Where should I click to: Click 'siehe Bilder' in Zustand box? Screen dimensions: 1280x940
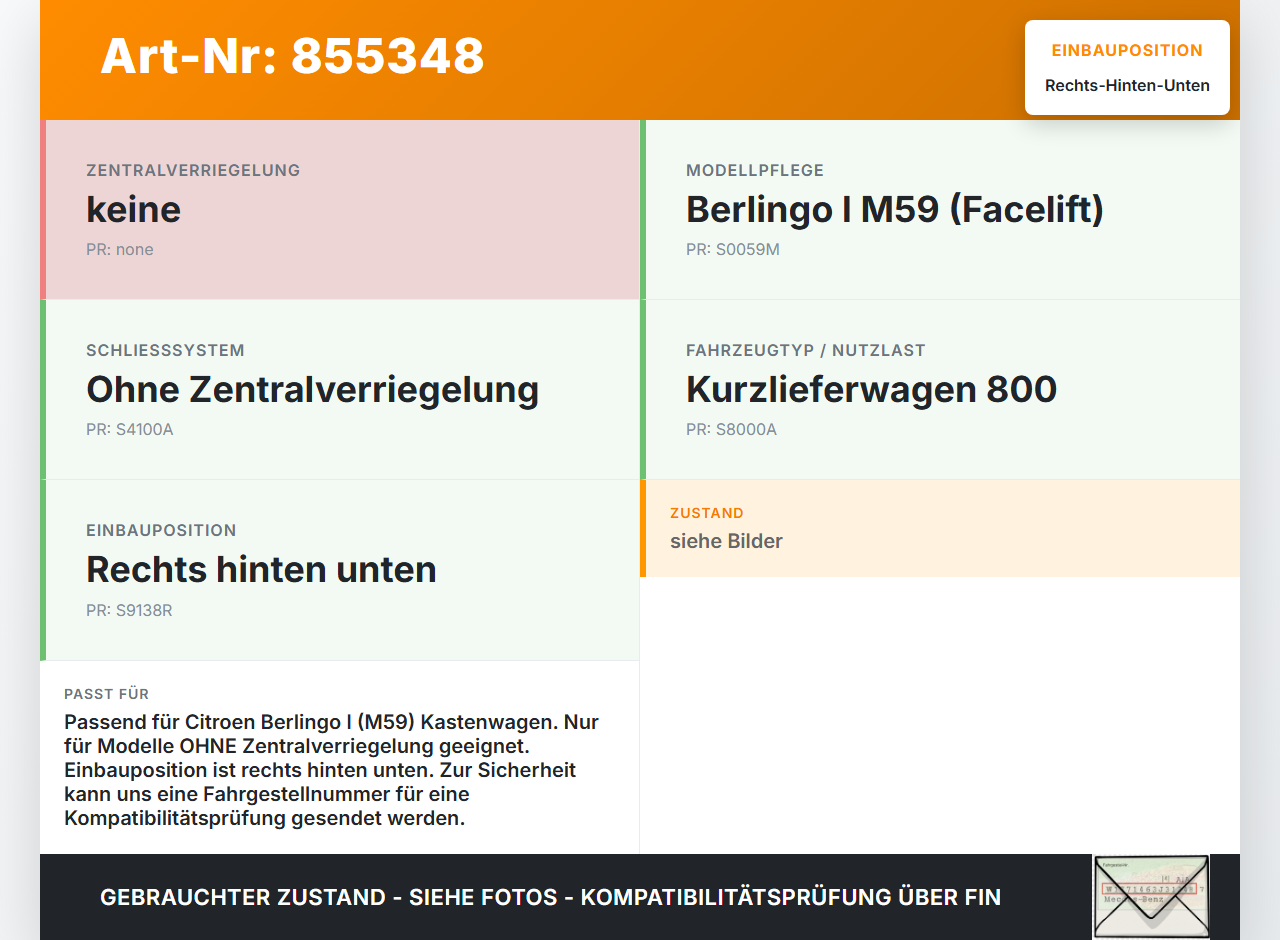pos(726,541)
